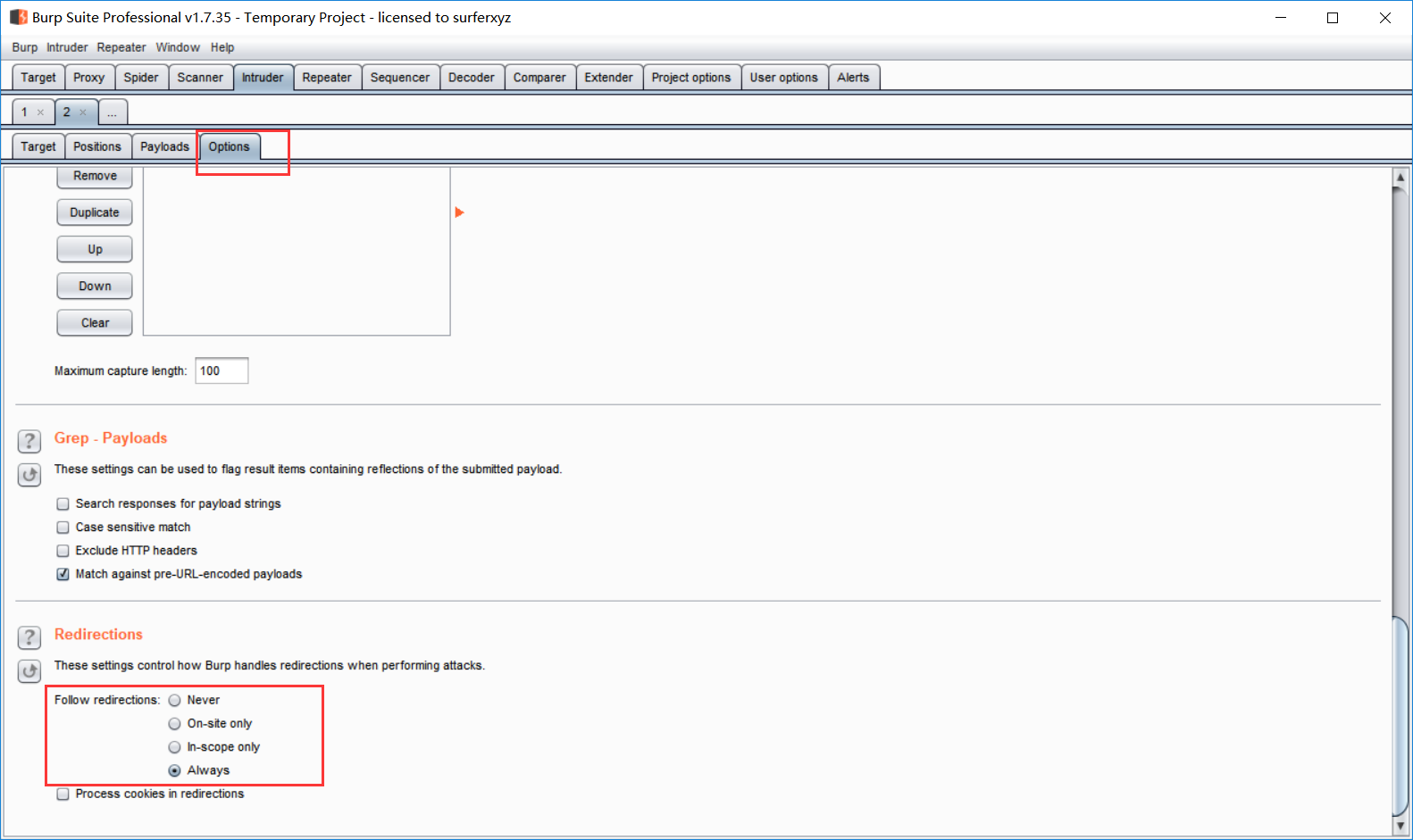Switch to the Spider tab

(141, 78)
